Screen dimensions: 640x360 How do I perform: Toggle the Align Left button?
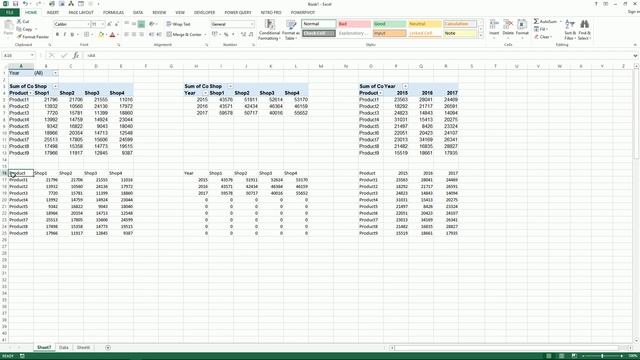click(x=127, y=35)
